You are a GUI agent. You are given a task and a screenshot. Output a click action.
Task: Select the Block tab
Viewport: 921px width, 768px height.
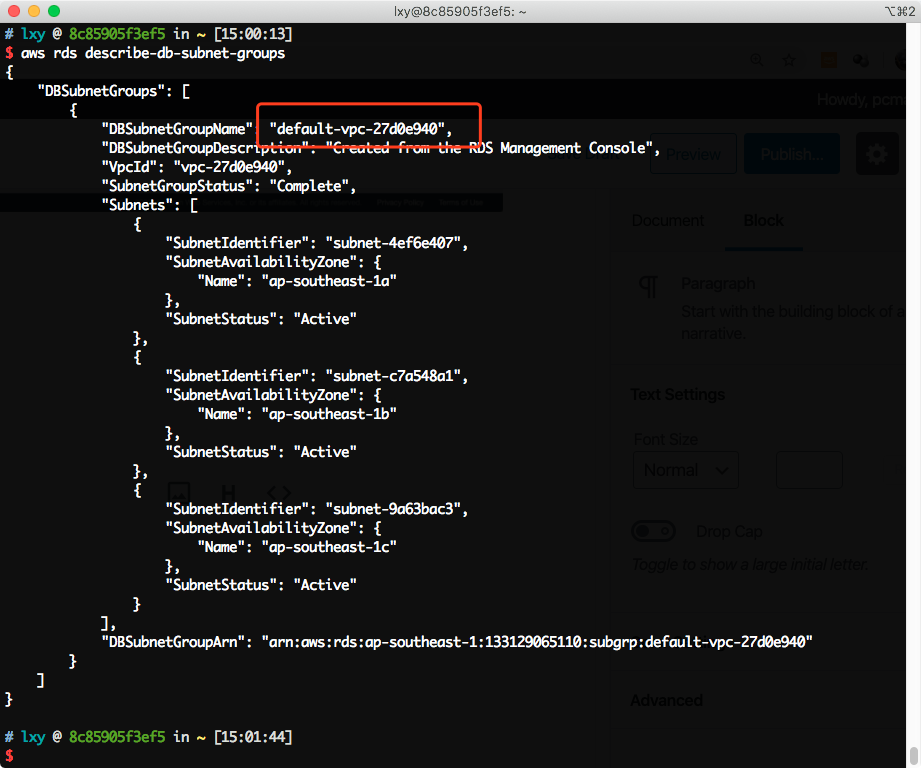(x=763, y=221)
